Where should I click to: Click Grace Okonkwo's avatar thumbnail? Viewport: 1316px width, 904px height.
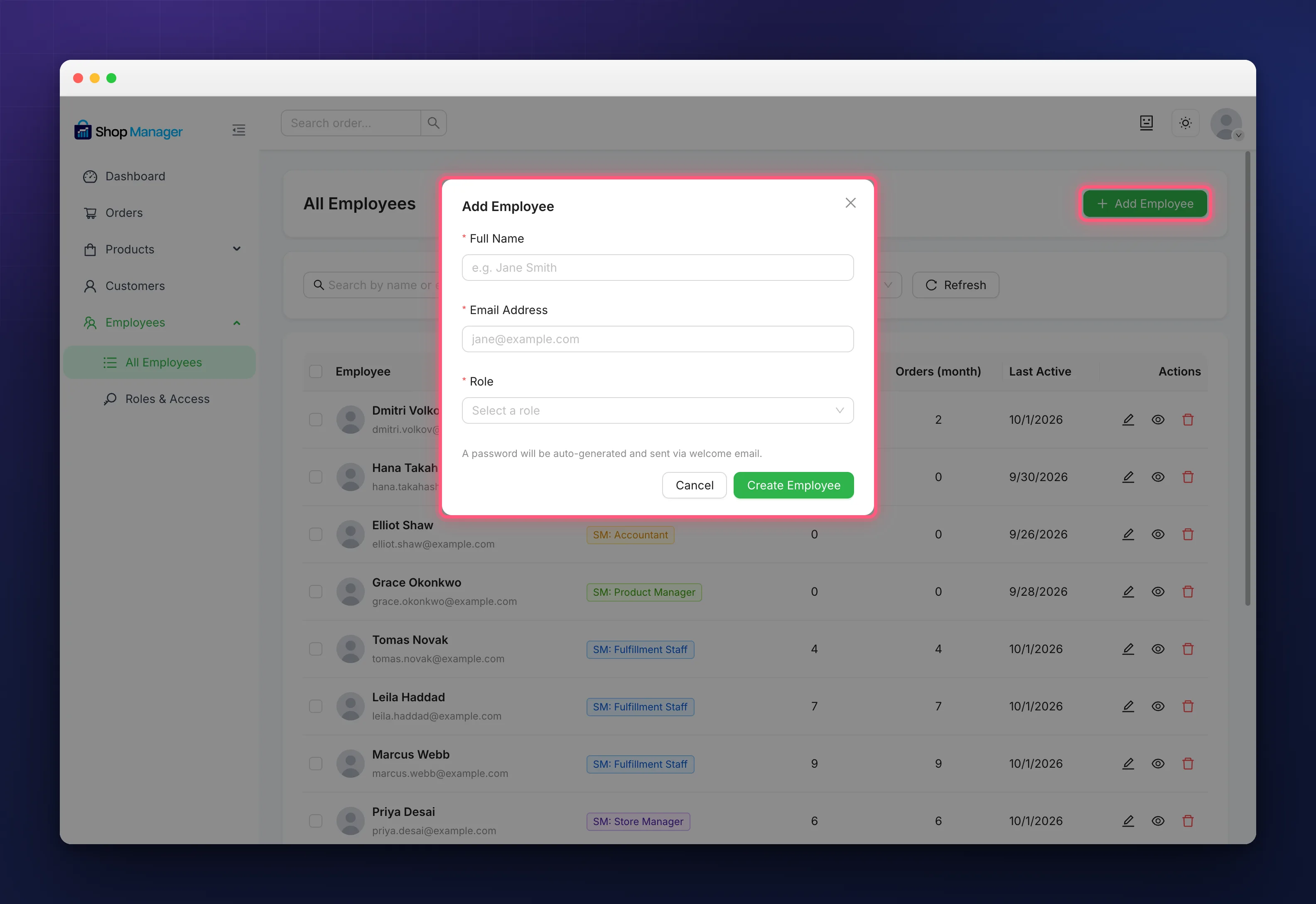(351, 591)
